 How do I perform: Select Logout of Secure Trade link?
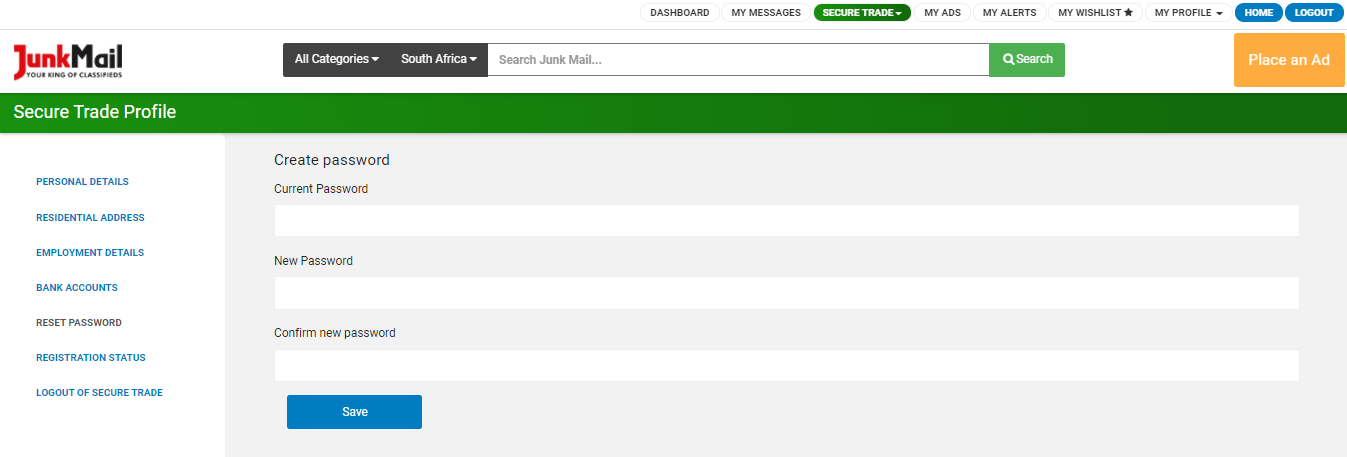(99, 393)
